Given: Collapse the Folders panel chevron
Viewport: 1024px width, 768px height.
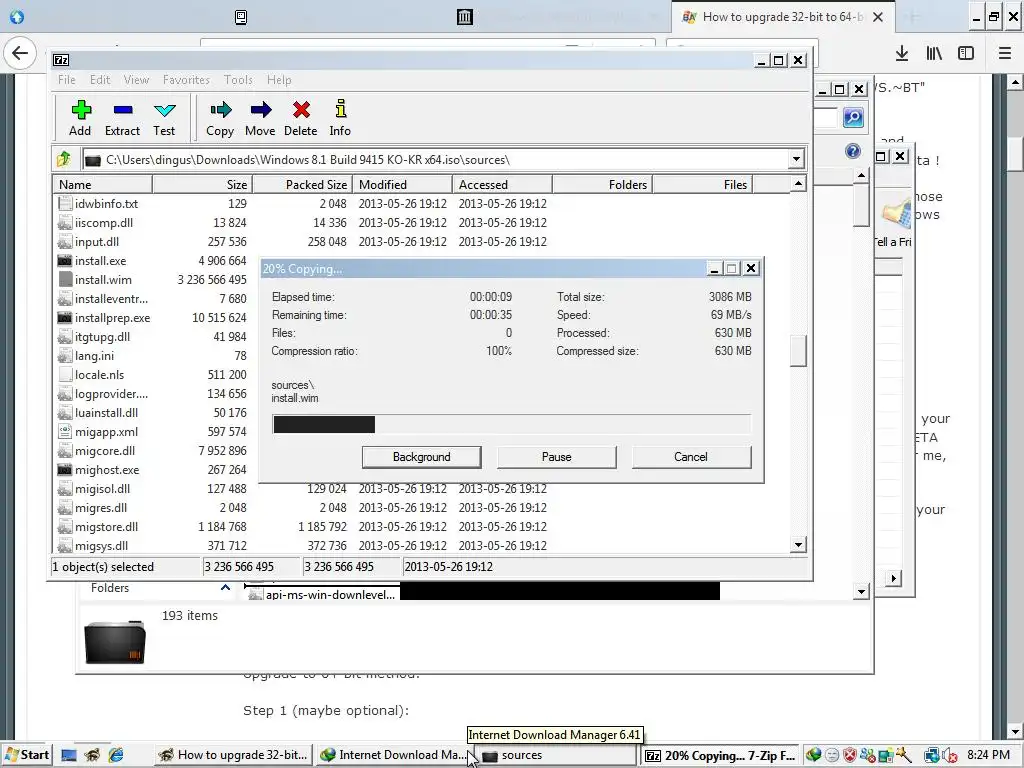Looking at the screenshot, I should [x=225, y=588].
